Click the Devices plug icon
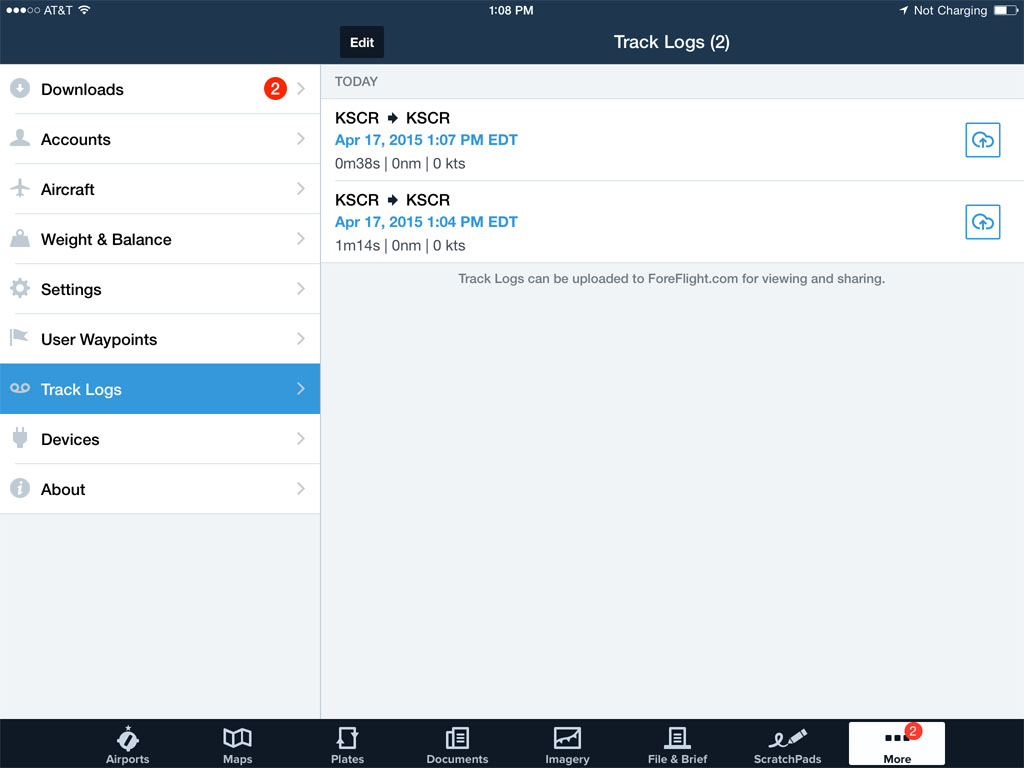Viewport: 1024px width, 768px height. pyautogui.click(x=20, y=438)
